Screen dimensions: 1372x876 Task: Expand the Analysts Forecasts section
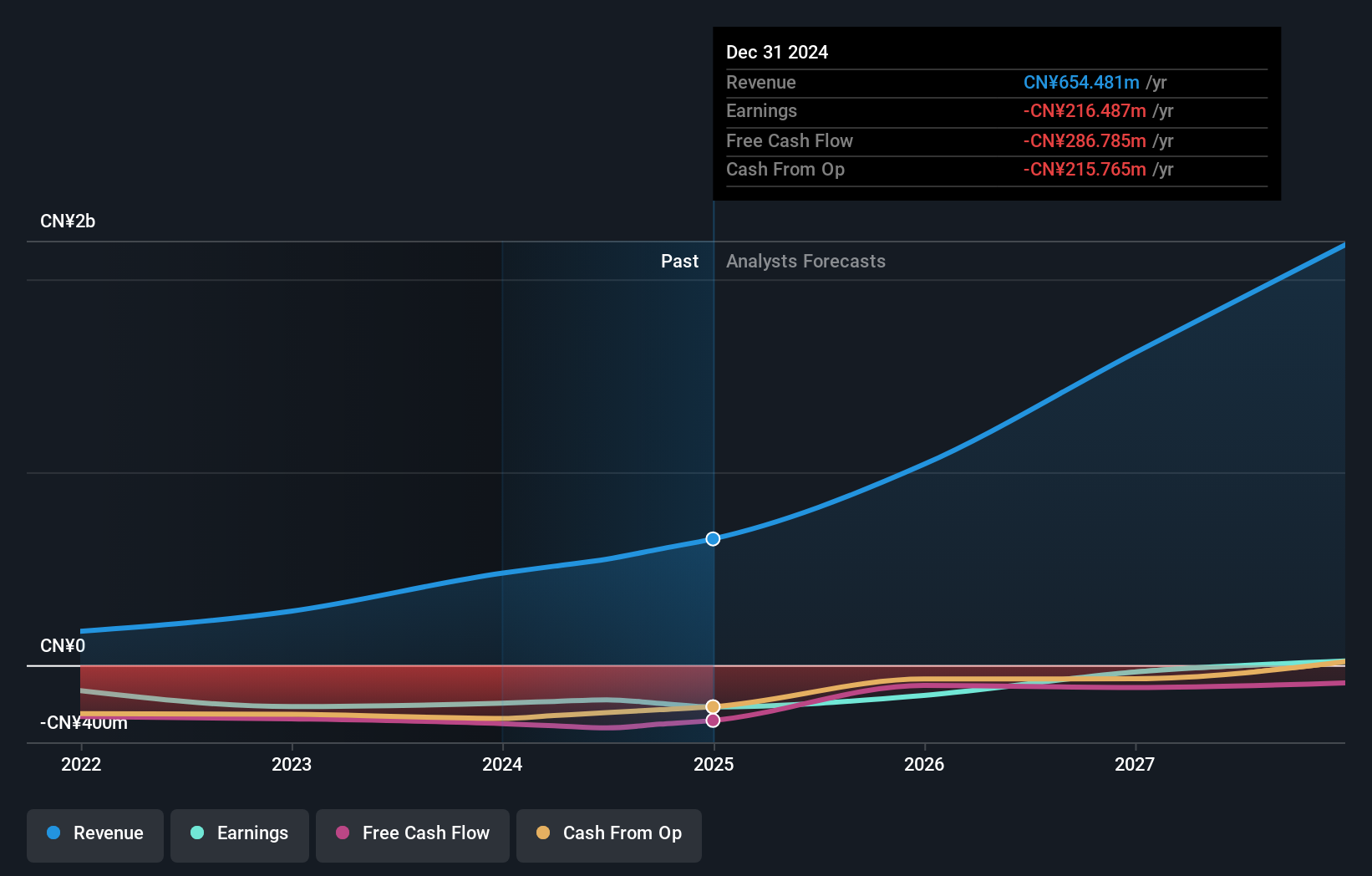click(x=805, y=261)
